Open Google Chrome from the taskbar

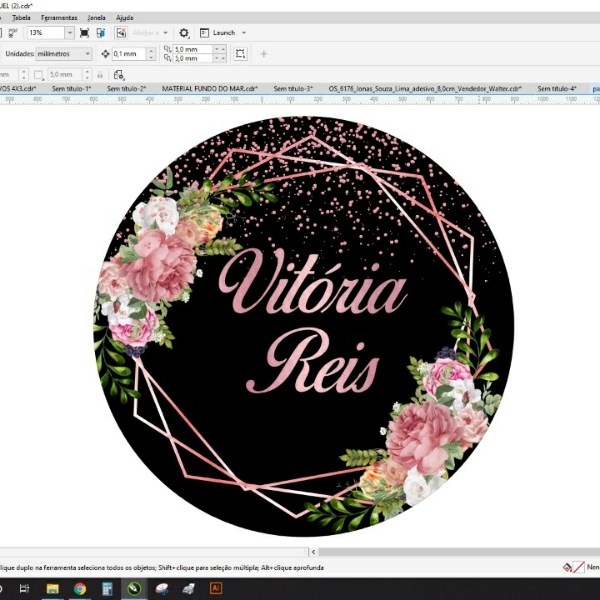80,589
